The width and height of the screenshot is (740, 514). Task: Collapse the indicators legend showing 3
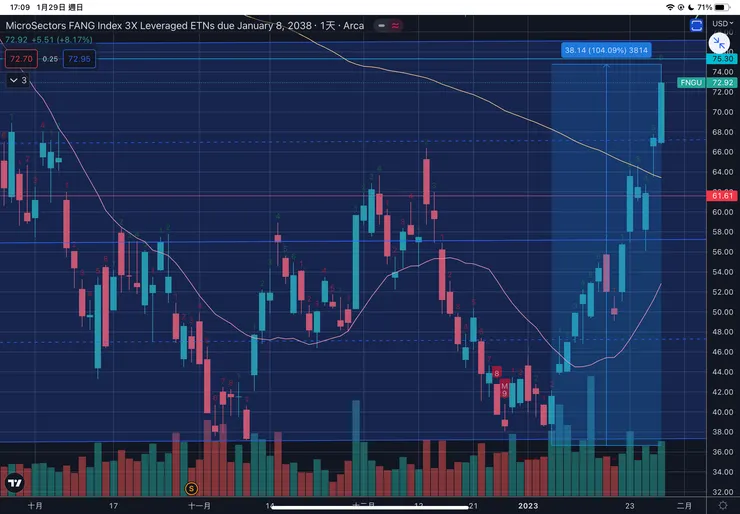[x=18, y=80]
